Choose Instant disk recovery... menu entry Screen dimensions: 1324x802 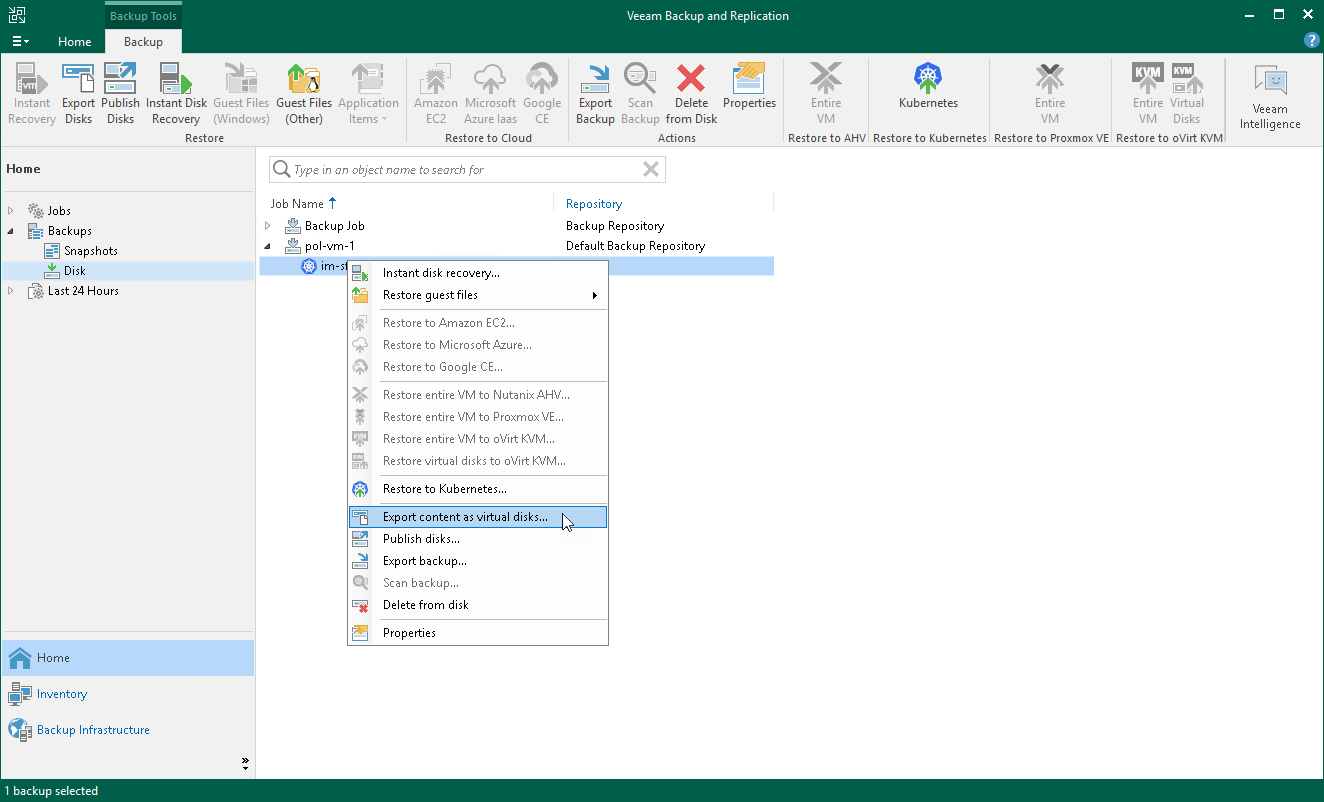pyautogui.click(x=478, y=273)
